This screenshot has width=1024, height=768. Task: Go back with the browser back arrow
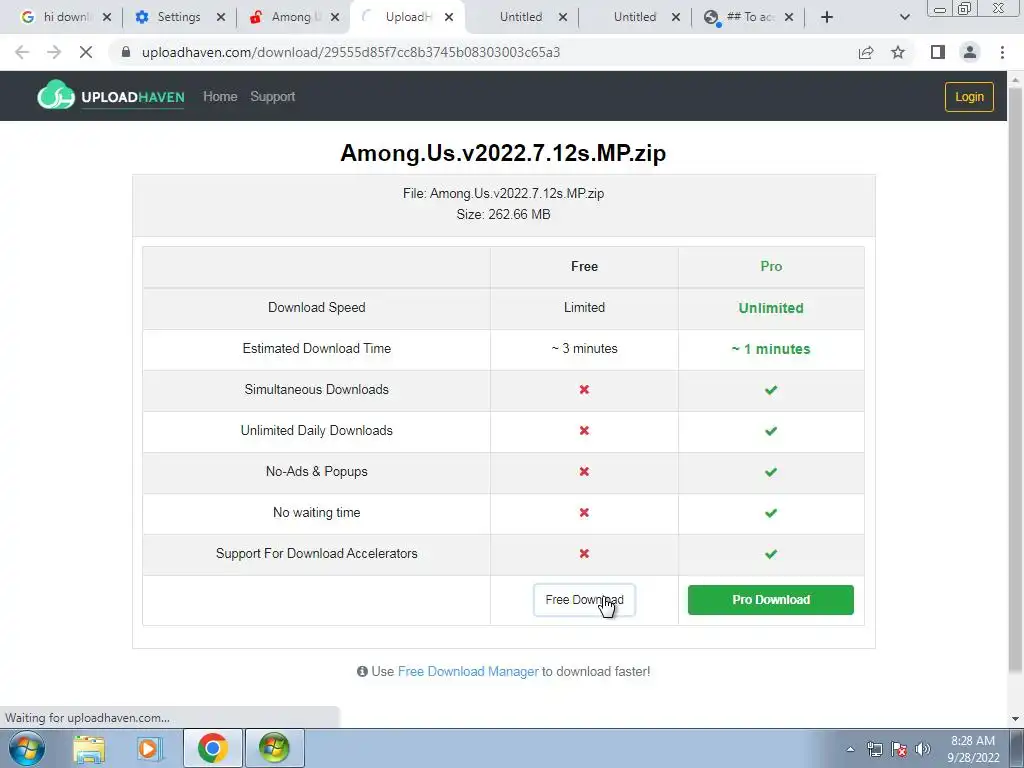[x=22, y=52]
